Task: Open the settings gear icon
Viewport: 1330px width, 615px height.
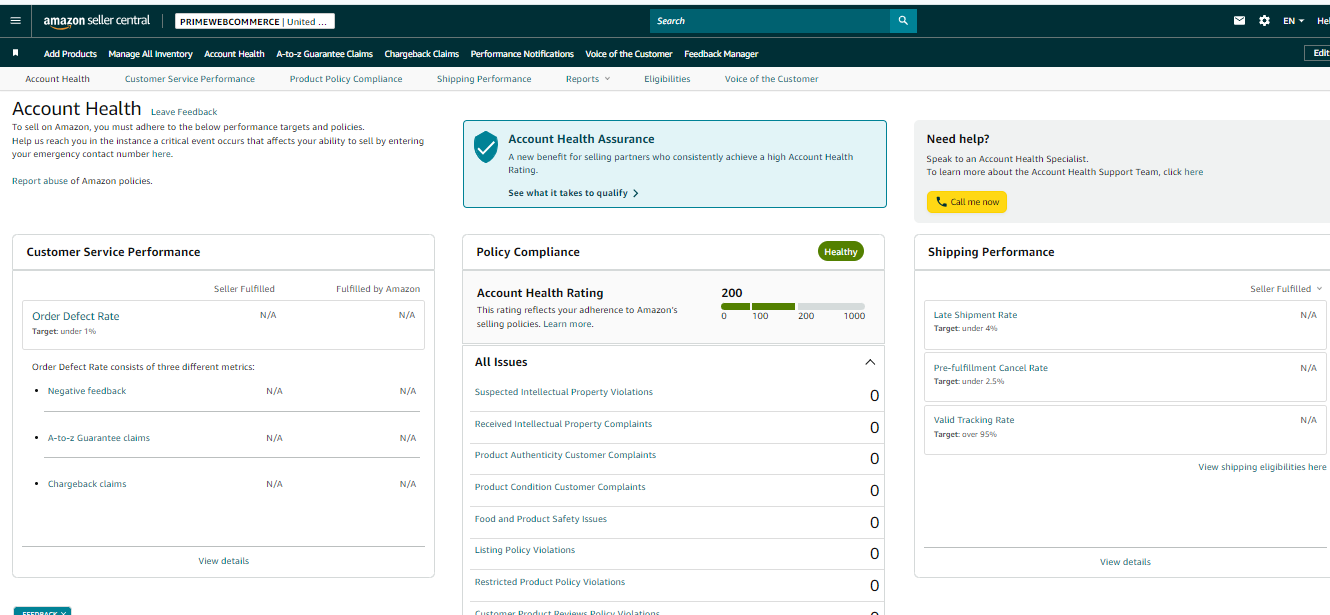Action: pyautogui.click(x=1264, y=20)
